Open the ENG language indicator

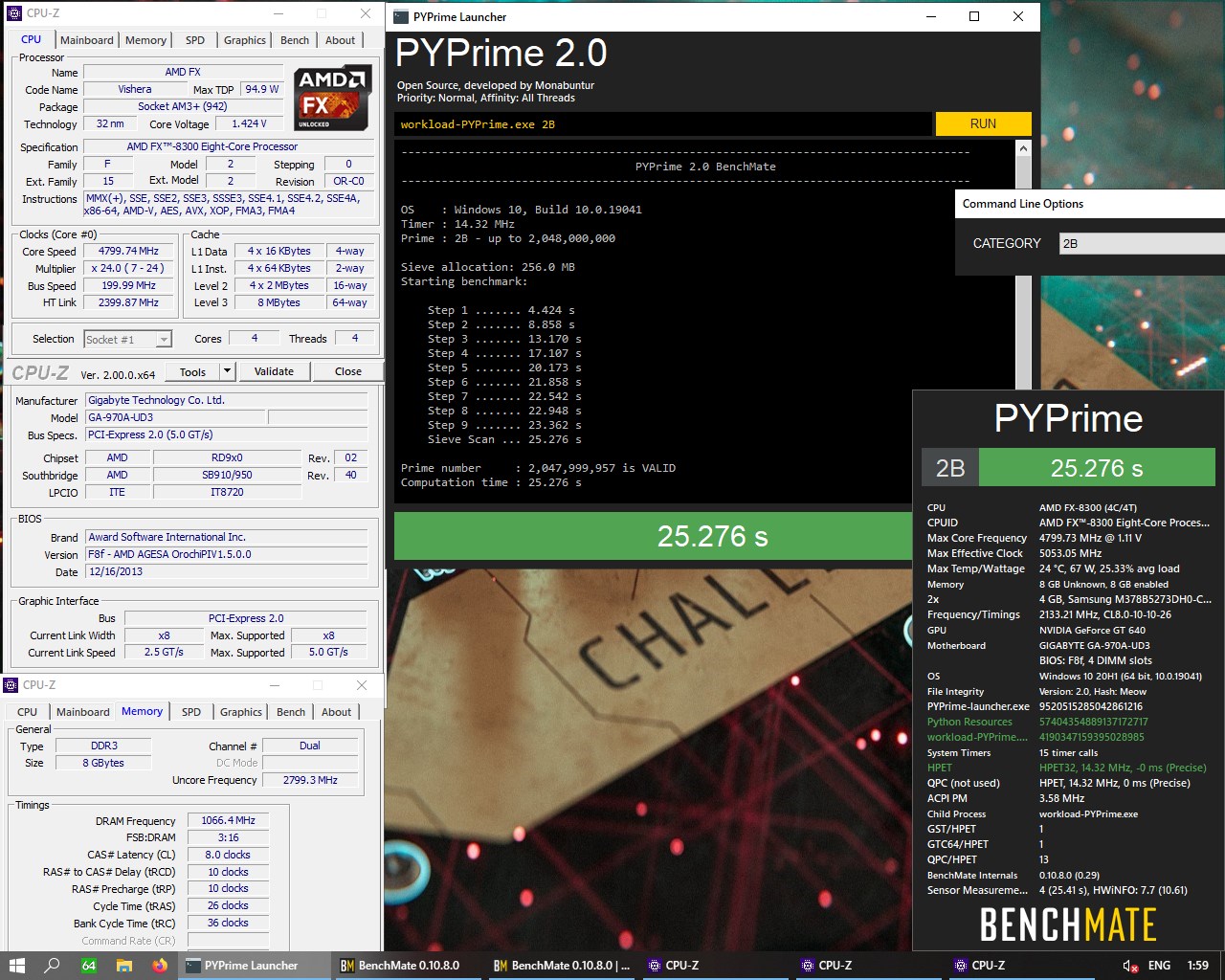point(1159,966)
